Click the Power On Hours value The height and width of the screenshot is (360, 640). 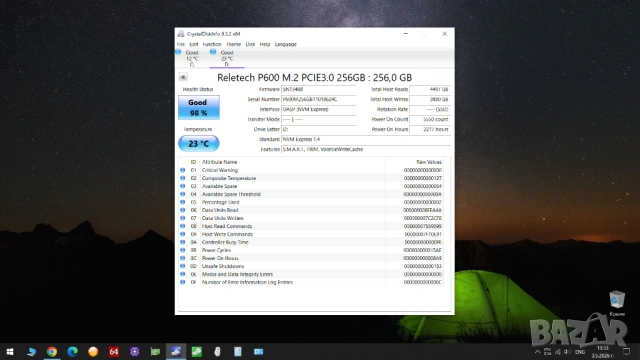pyautogui.click(x=430, y=129)
